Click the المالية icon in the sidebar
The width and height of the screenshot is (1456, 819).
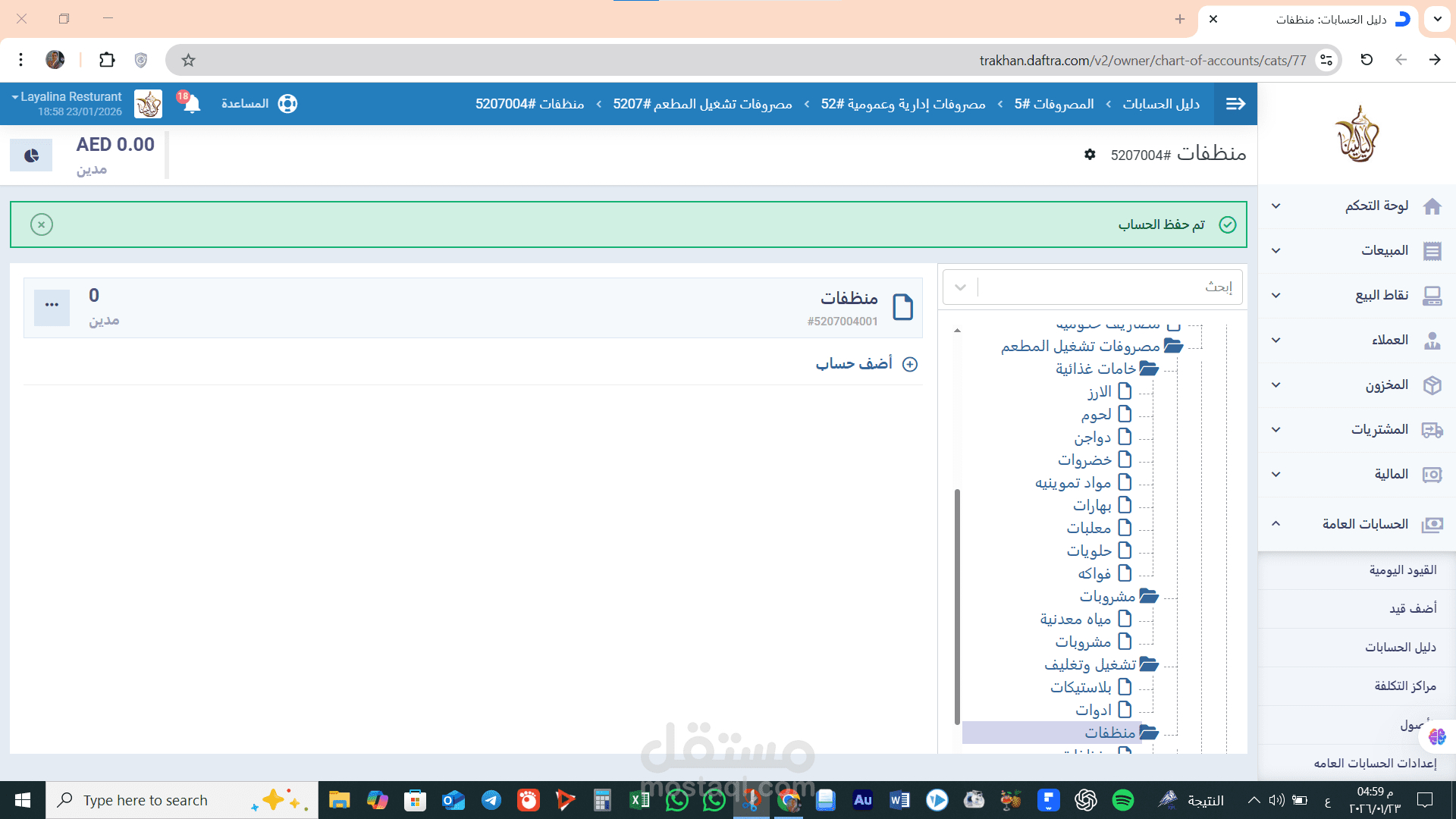[x=1432, y=475]
